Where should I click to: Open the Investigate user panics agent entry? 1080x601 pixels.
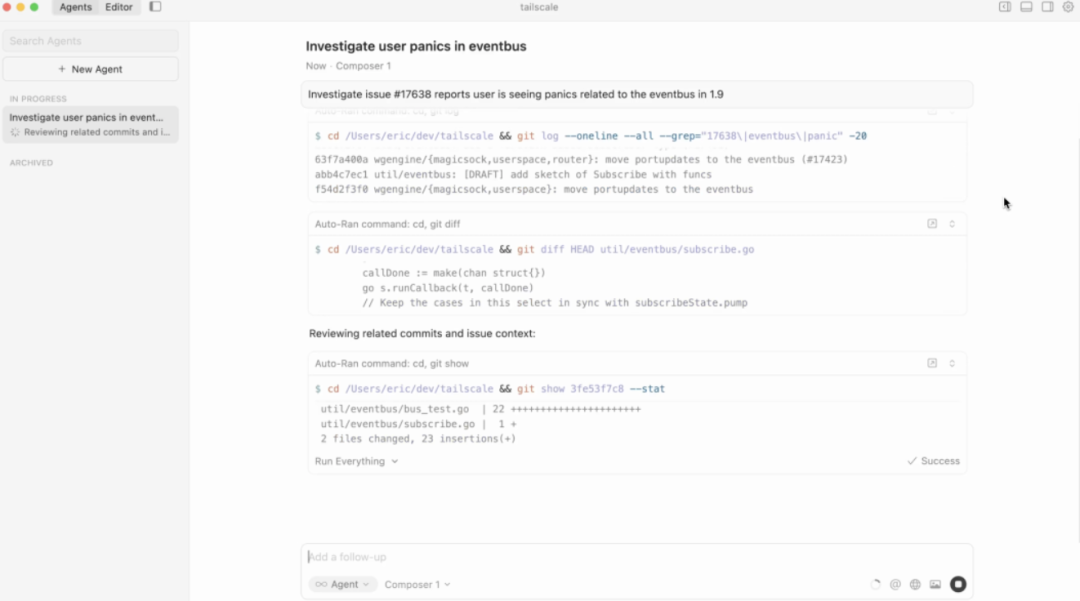pos(90,125)
